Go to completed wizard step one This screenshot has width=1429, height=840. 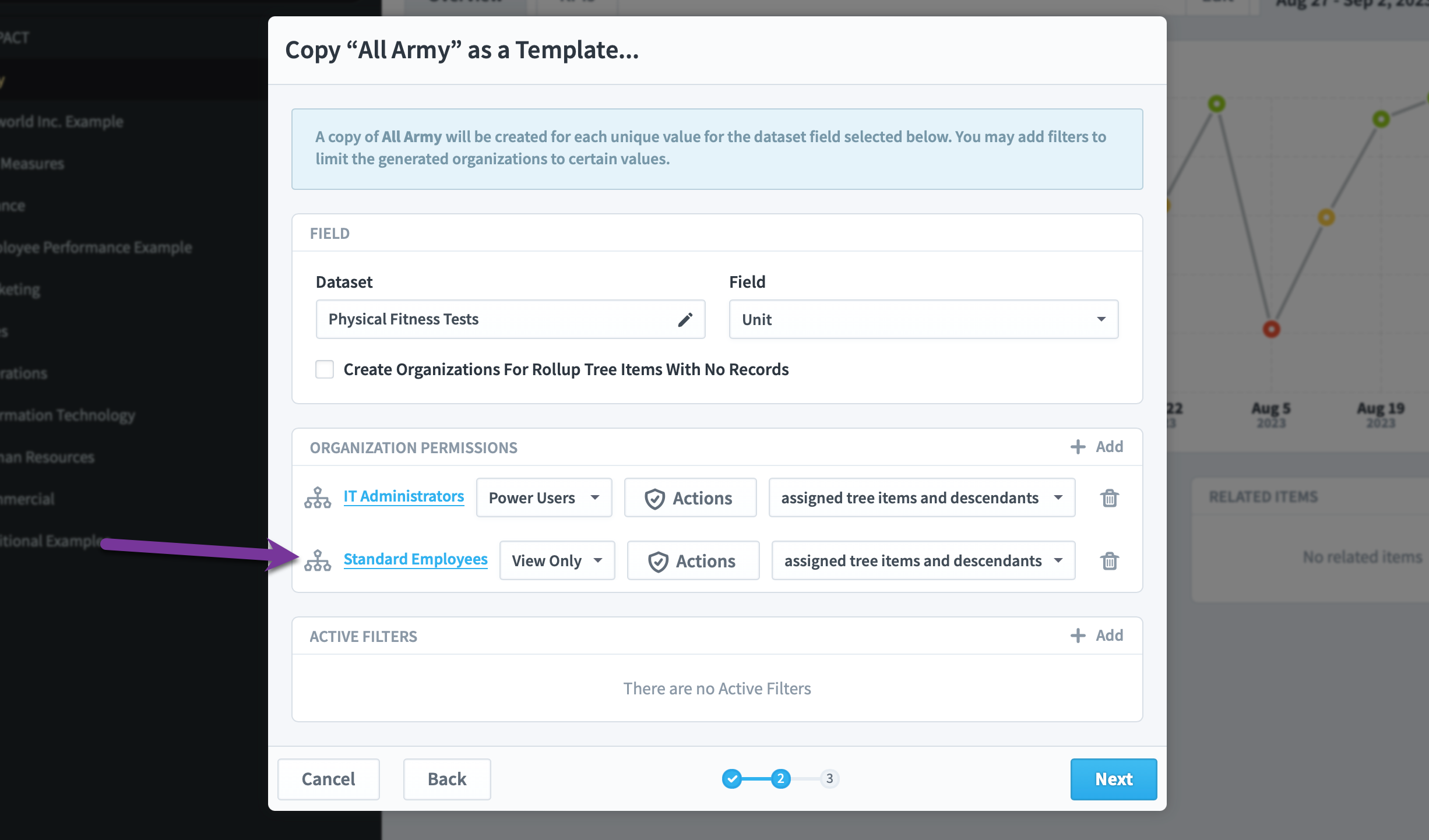pyautogui.click(x=732, y=779)
